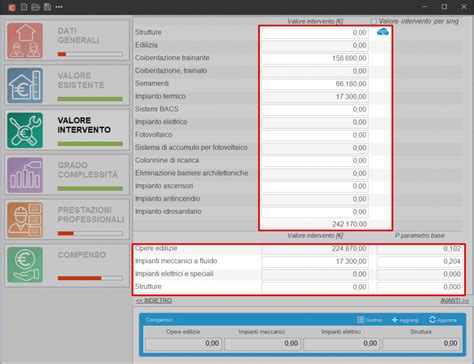Screen dimensions: 474x364
Task: Click Impianti elettrici e speciali parameter 0,000
Action: pos(420,274)
